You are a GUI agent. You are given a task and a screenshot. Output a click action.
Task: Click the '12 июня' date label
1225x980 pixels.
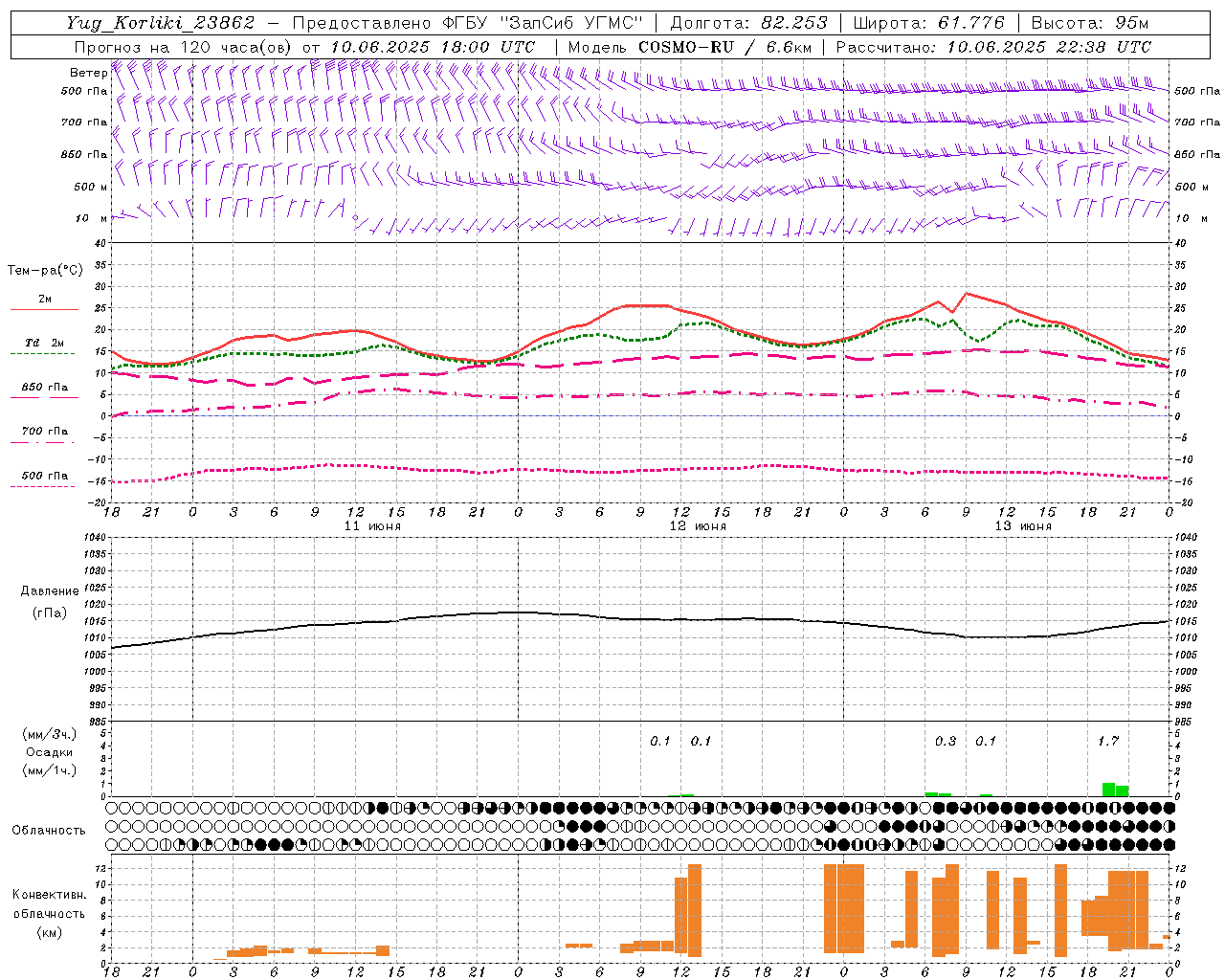[x=698, y=525]
